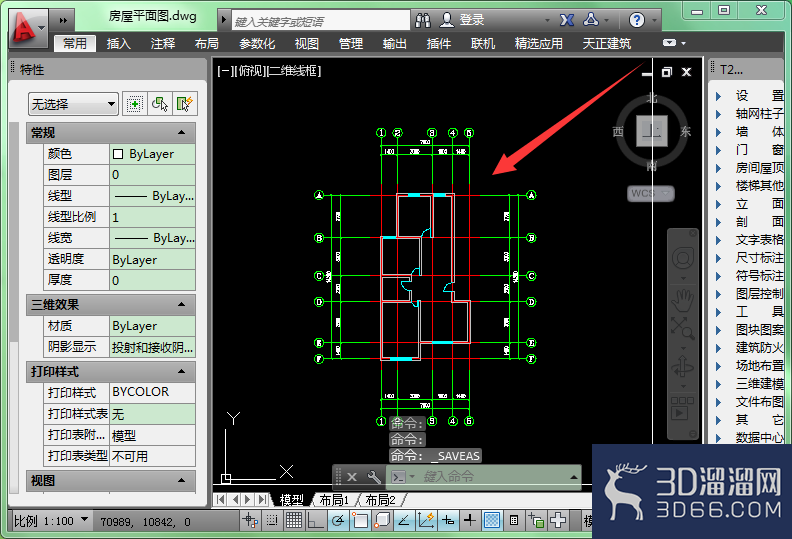Open the Autodesk 360 triangle icon
This screenshot has height=539, width=792.
(590, 20)
